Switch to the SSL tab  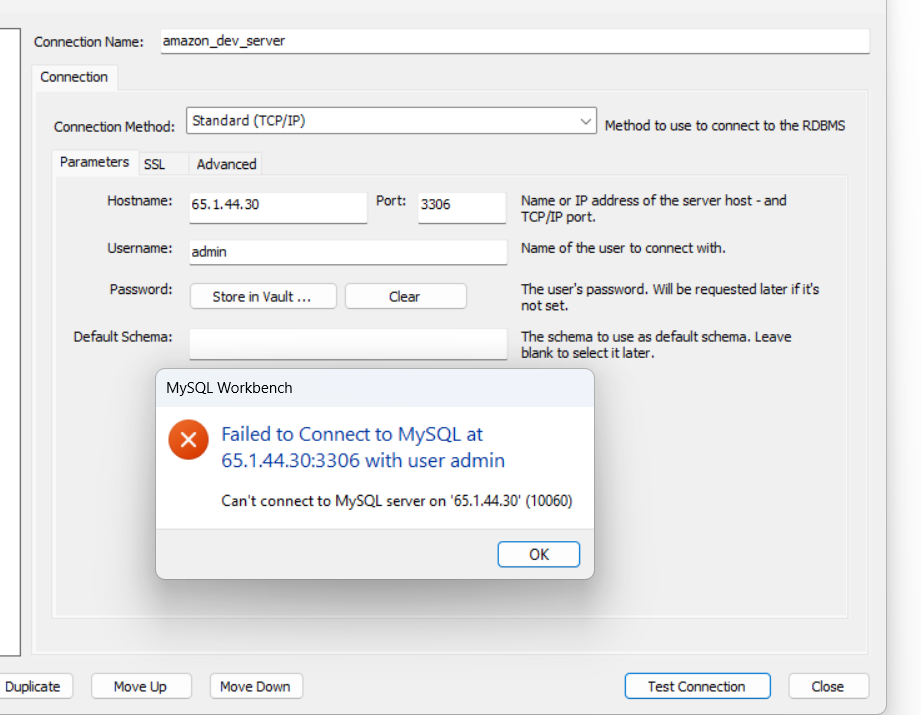click(x=154, y=164)
